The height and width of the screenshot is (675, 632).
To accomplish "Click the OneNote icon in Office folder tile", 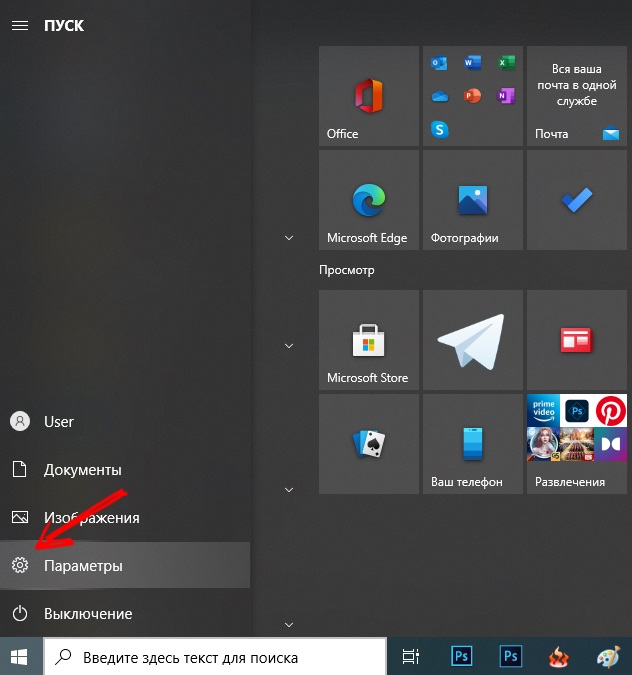I will [506, 96].
